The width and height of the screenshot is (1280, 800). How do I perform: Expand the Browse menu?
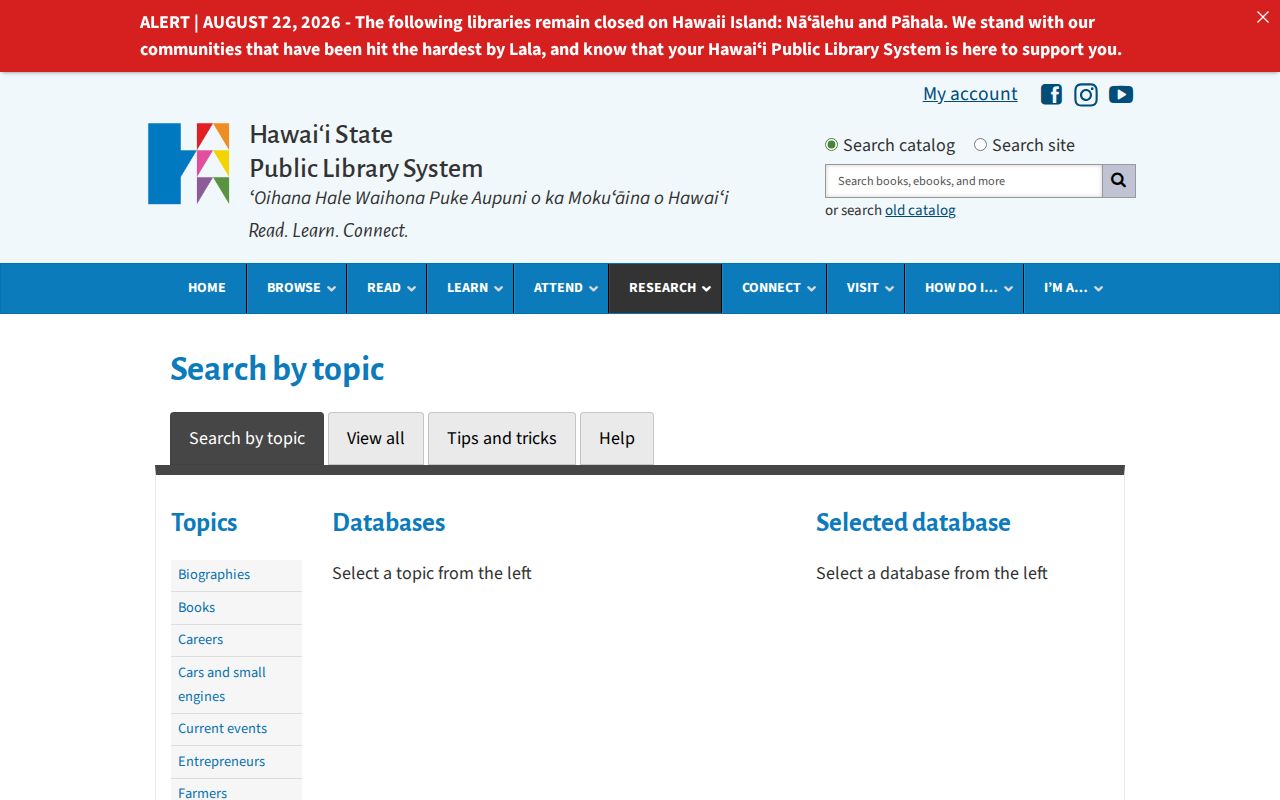297,288
